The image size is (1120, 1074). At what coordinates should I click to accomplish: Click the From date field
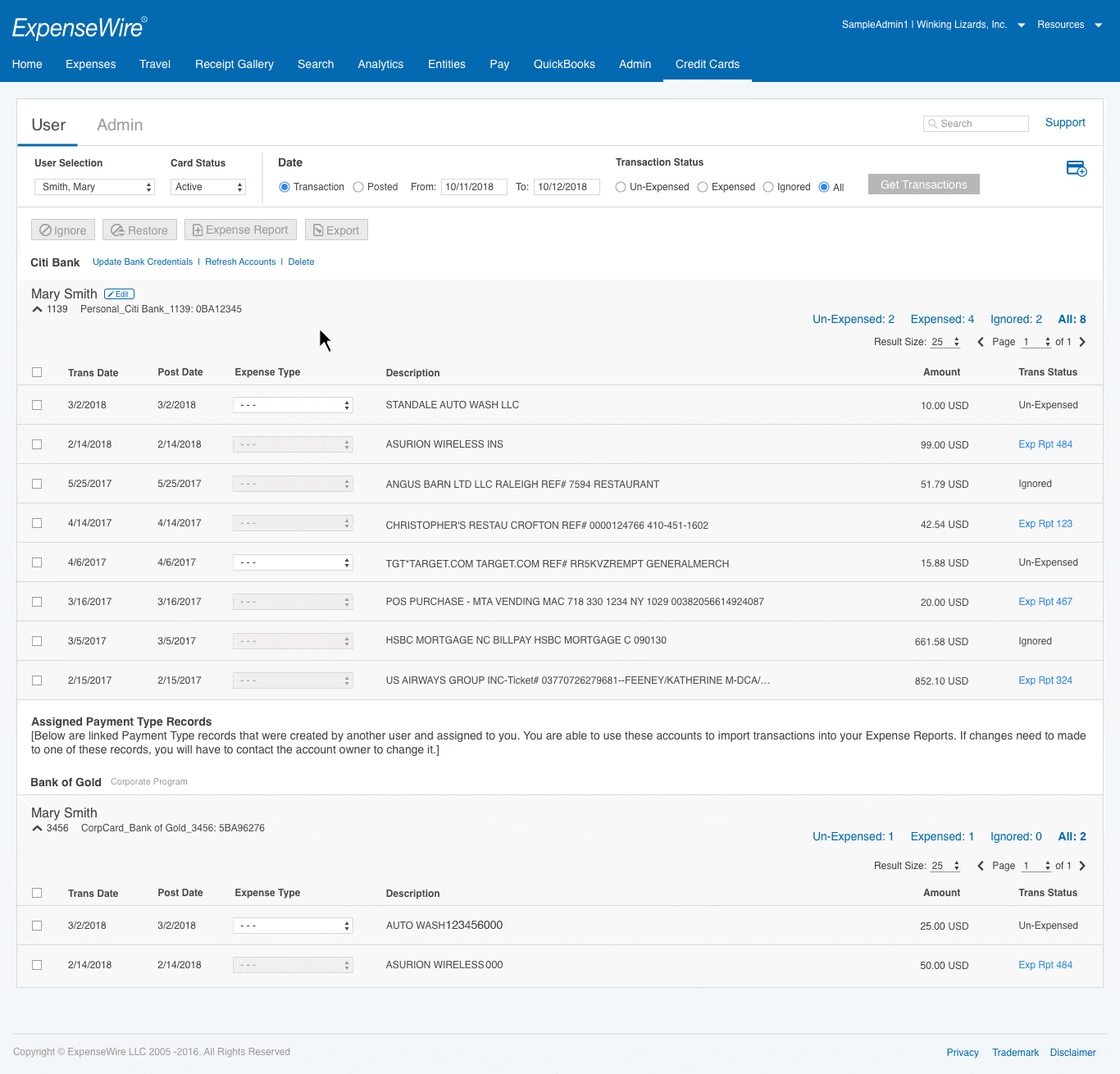[474, 187]
